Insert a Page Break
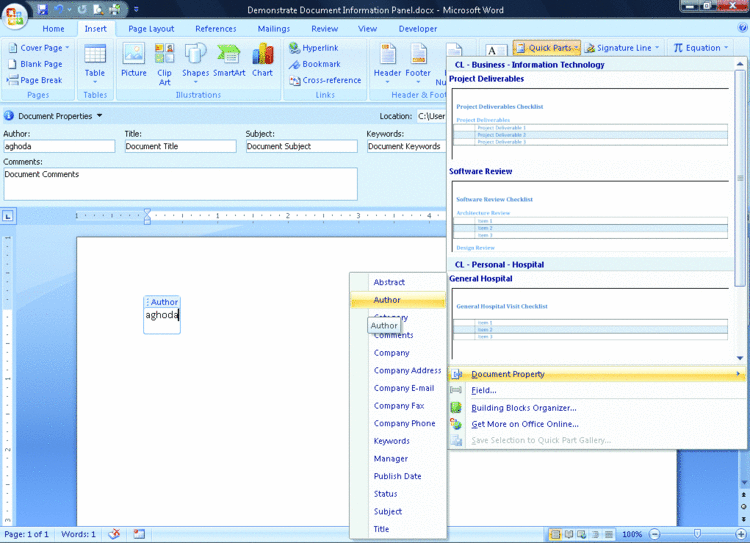750x543 pixels. 35,80
